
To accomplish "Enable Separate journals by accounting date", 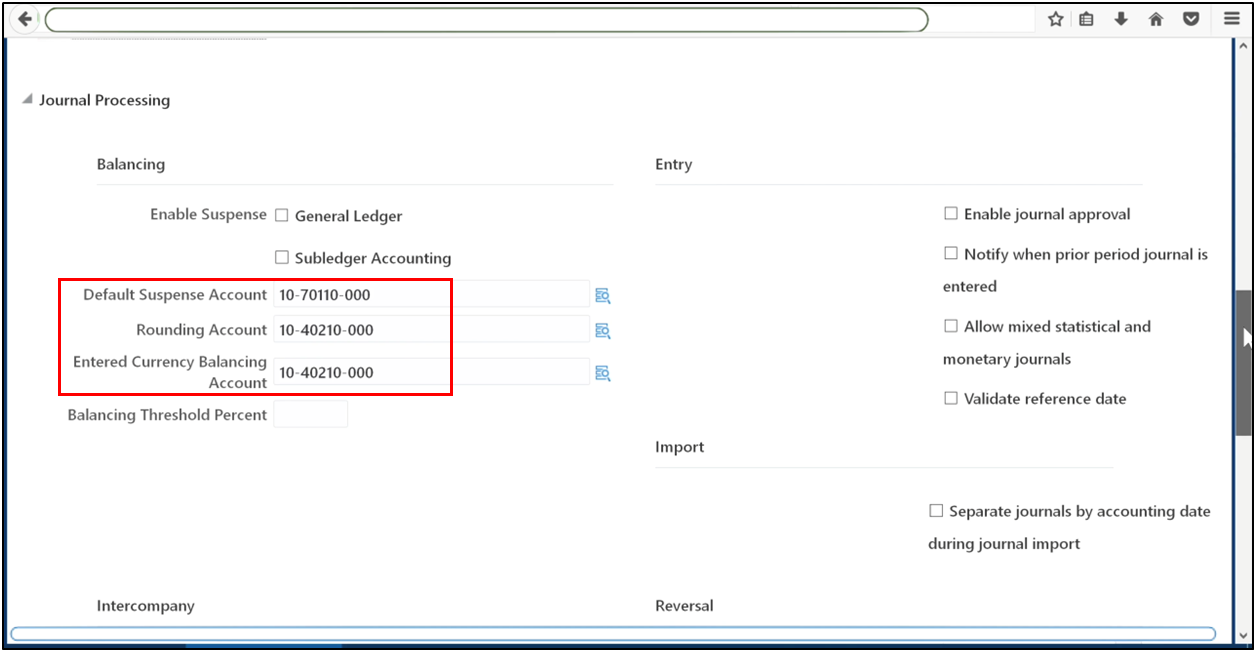I will click(936, 510).
